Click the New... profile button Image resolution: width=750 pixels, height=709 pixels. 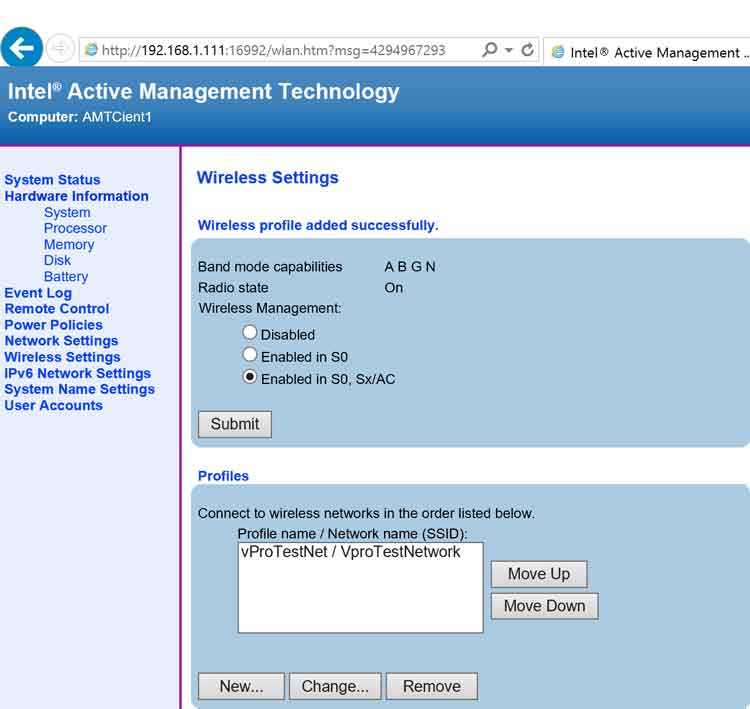click(x=242, y=687)
